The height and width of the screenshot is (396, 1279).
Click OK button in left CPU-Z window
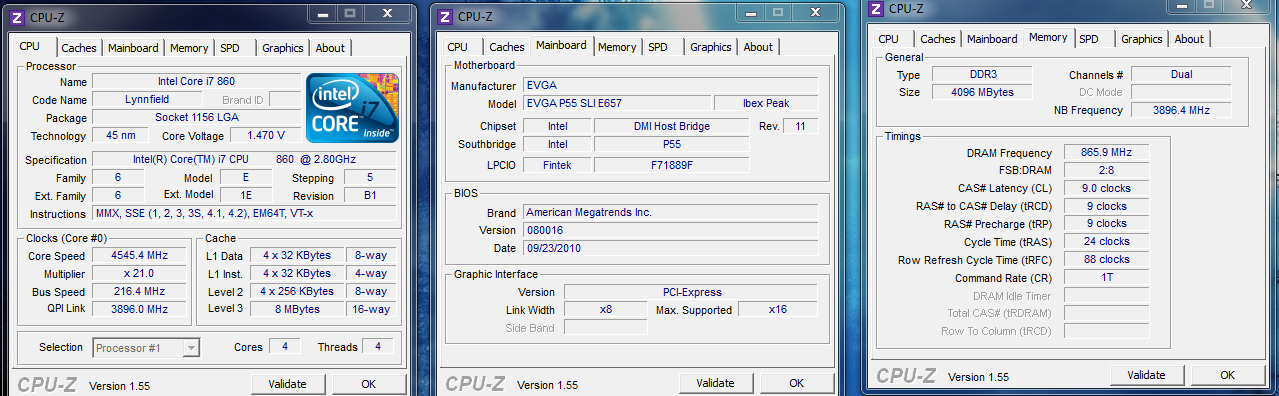point(368,384)
